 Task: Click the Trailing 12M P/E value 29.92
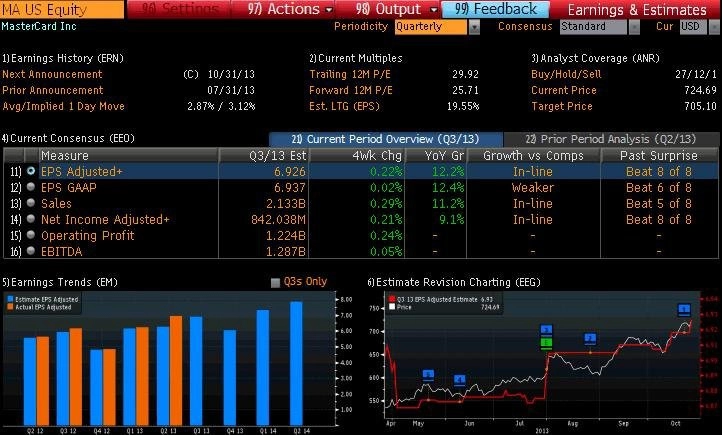(466, 74)
